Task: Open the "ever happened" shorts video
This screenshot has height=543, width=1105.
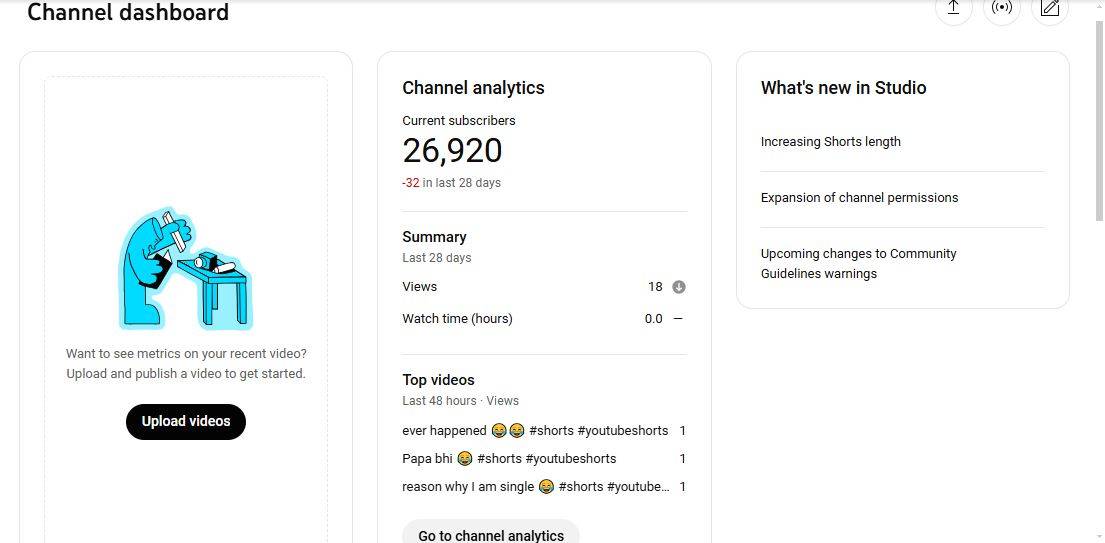Action: (x=534, y=431)
